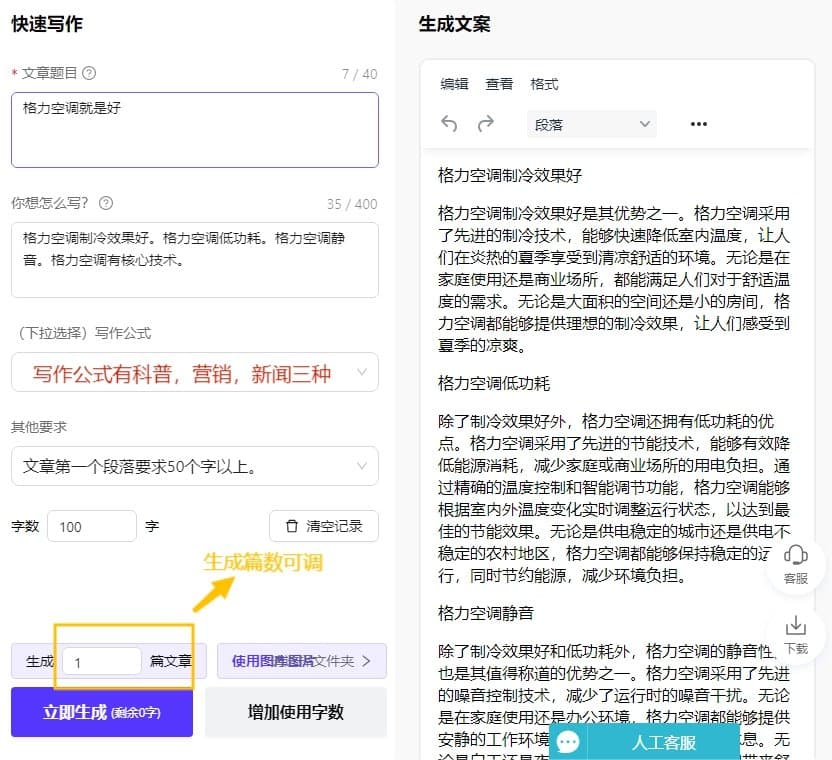Open the 使用图库图片文件夹 option
Screen dimensions: 832x760
click(x=301, y=661)
